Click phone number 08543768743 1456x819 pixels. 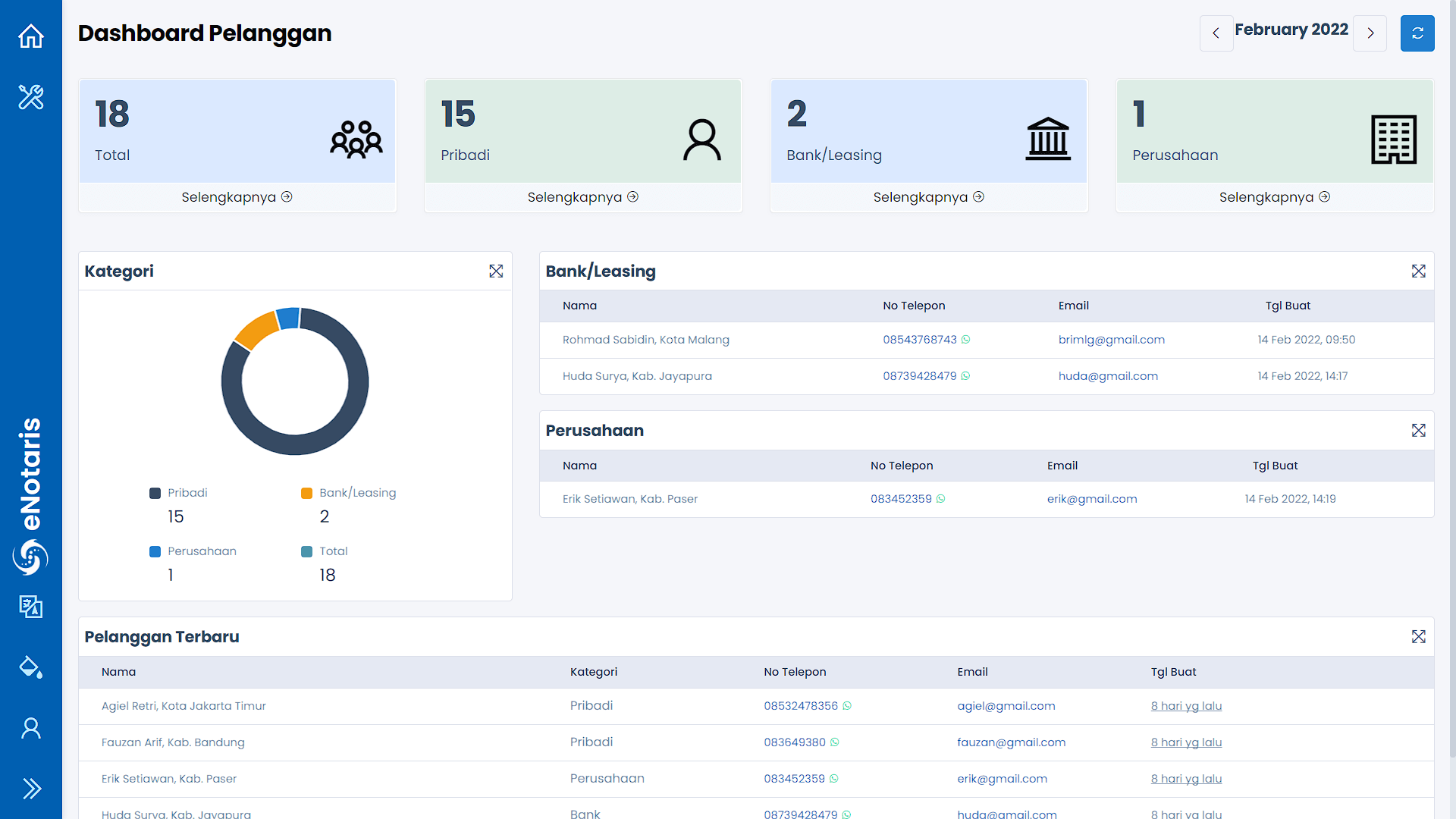tap(919, 340)
